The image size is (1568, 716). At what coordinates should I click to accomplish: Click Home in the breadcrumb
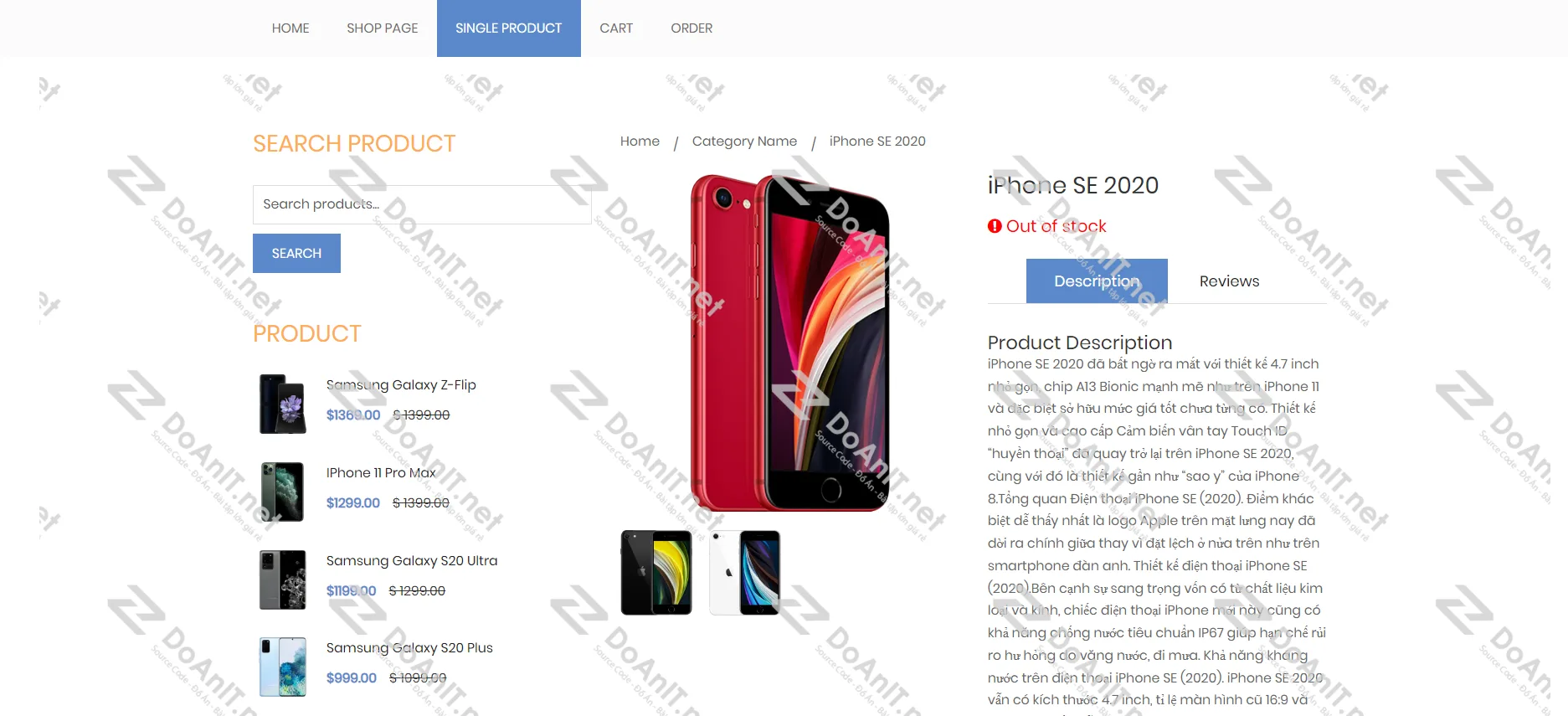[x=640, y=142]
